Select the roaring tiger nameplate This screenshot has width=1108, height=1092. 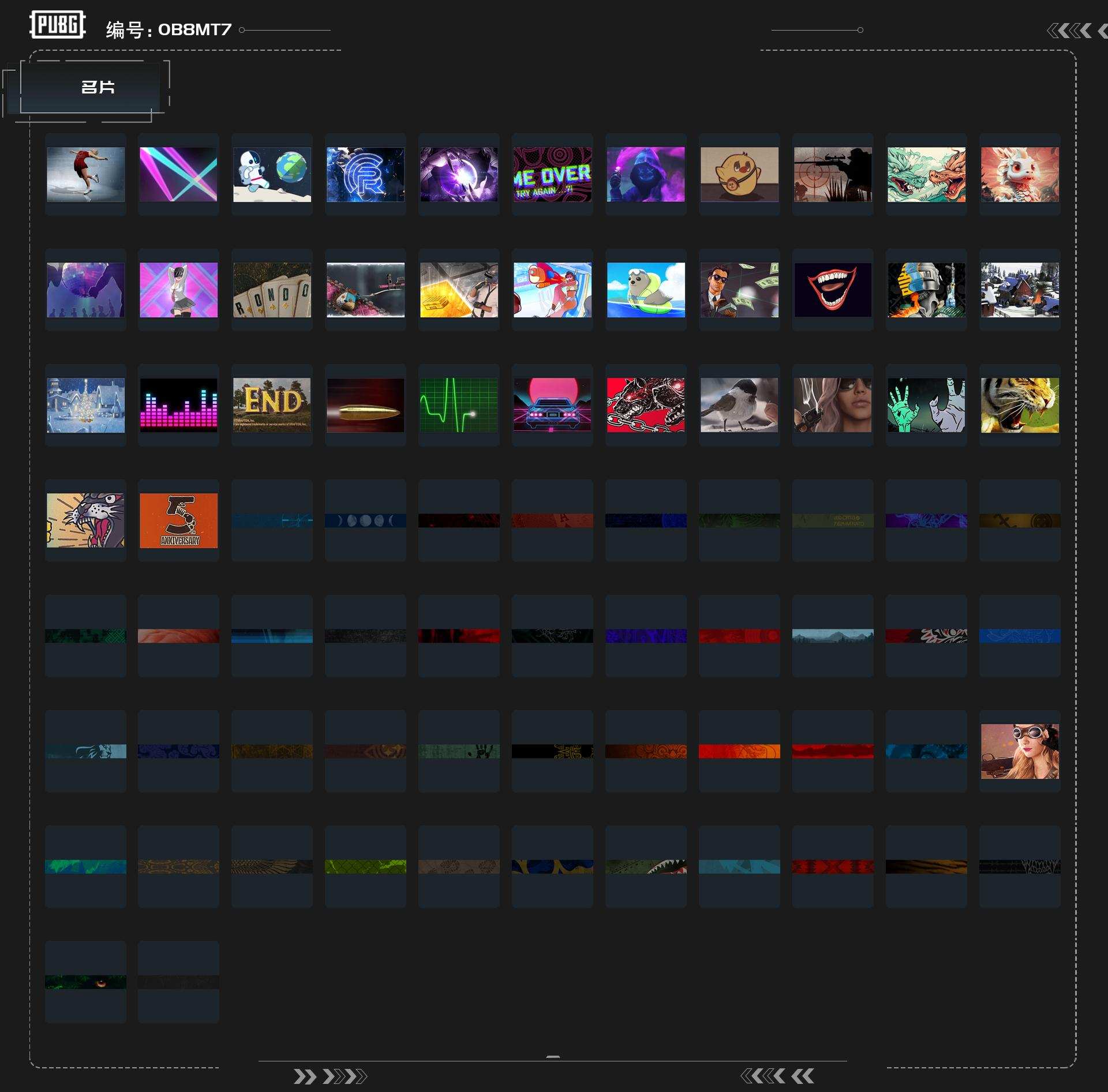1020,405
